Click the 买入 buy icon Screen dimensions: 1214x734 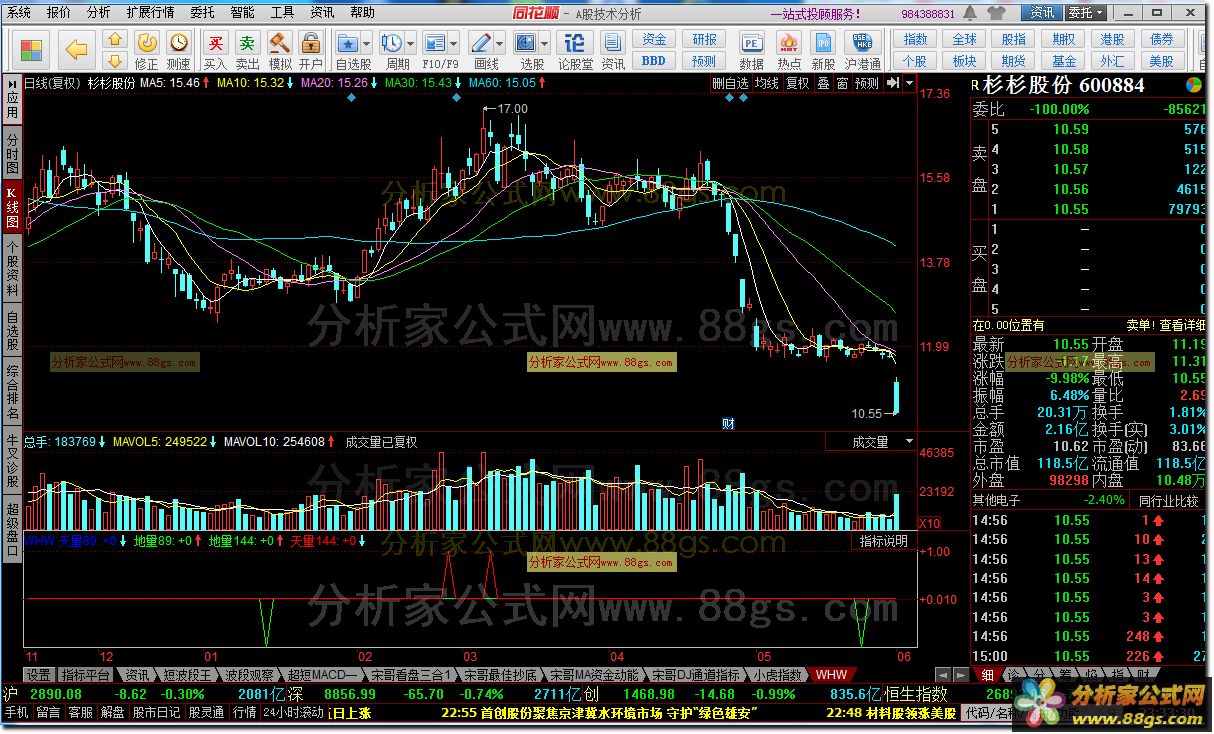pos(215,50)
